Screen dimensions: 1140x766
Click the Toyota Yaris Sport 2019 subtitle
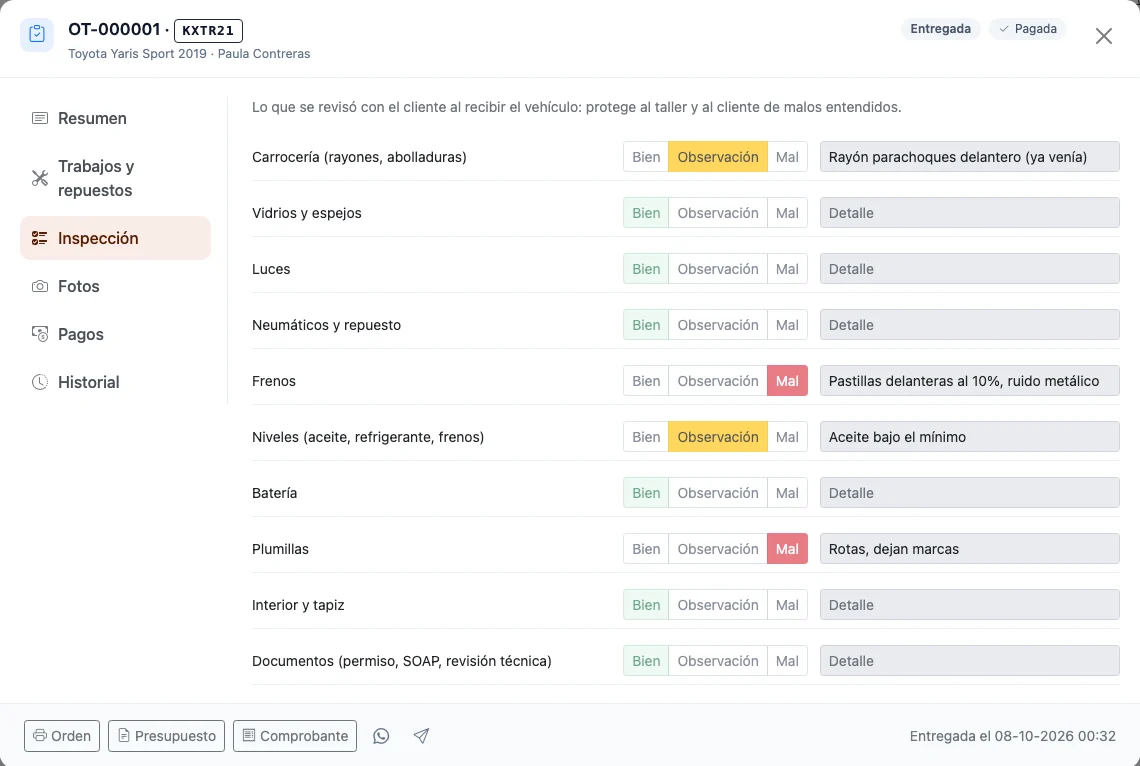(137, 54)
